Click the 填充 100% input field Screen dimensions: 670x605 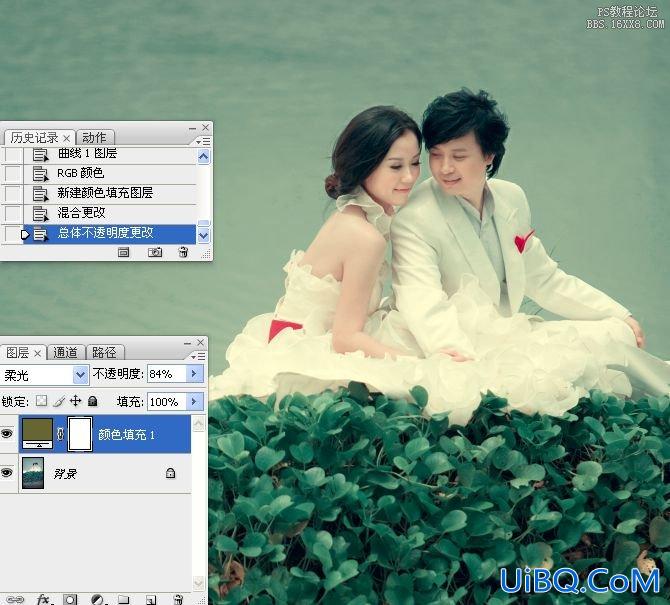(x=167, y=402)
